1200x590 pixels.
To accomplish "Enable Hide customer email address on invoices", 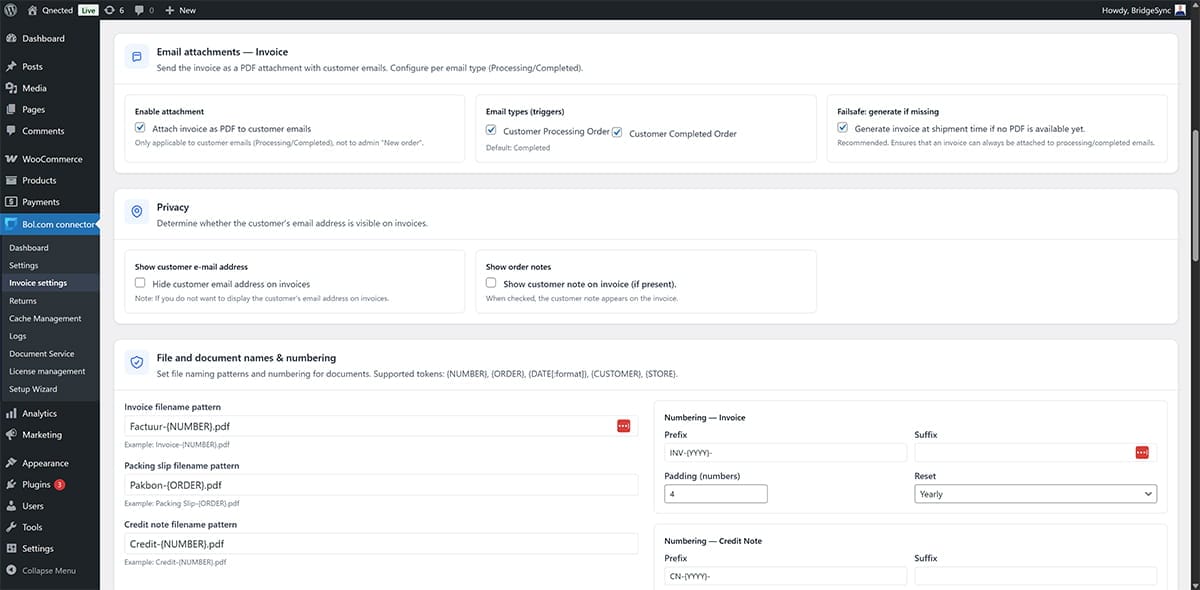I will tap(140, 283).
